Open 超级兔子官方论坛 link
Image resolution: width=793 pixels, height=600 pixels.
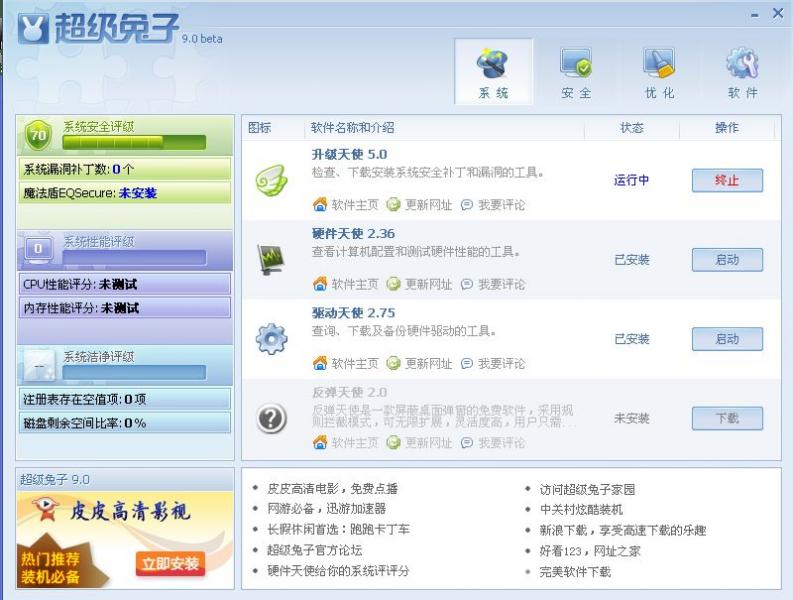point(315,550)
